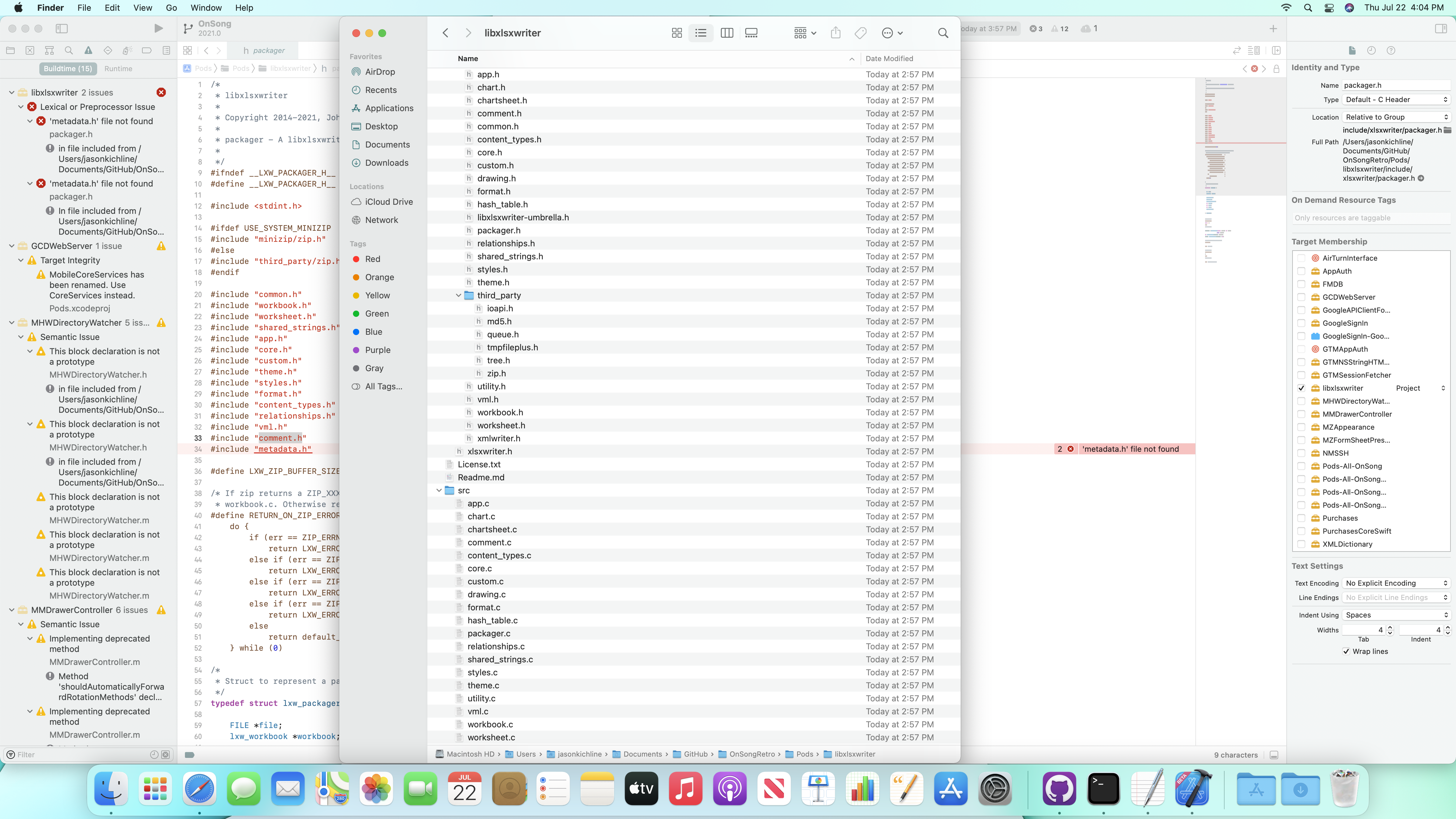Open Indent Using Spaces dropdown

[x=1396, y=615]
